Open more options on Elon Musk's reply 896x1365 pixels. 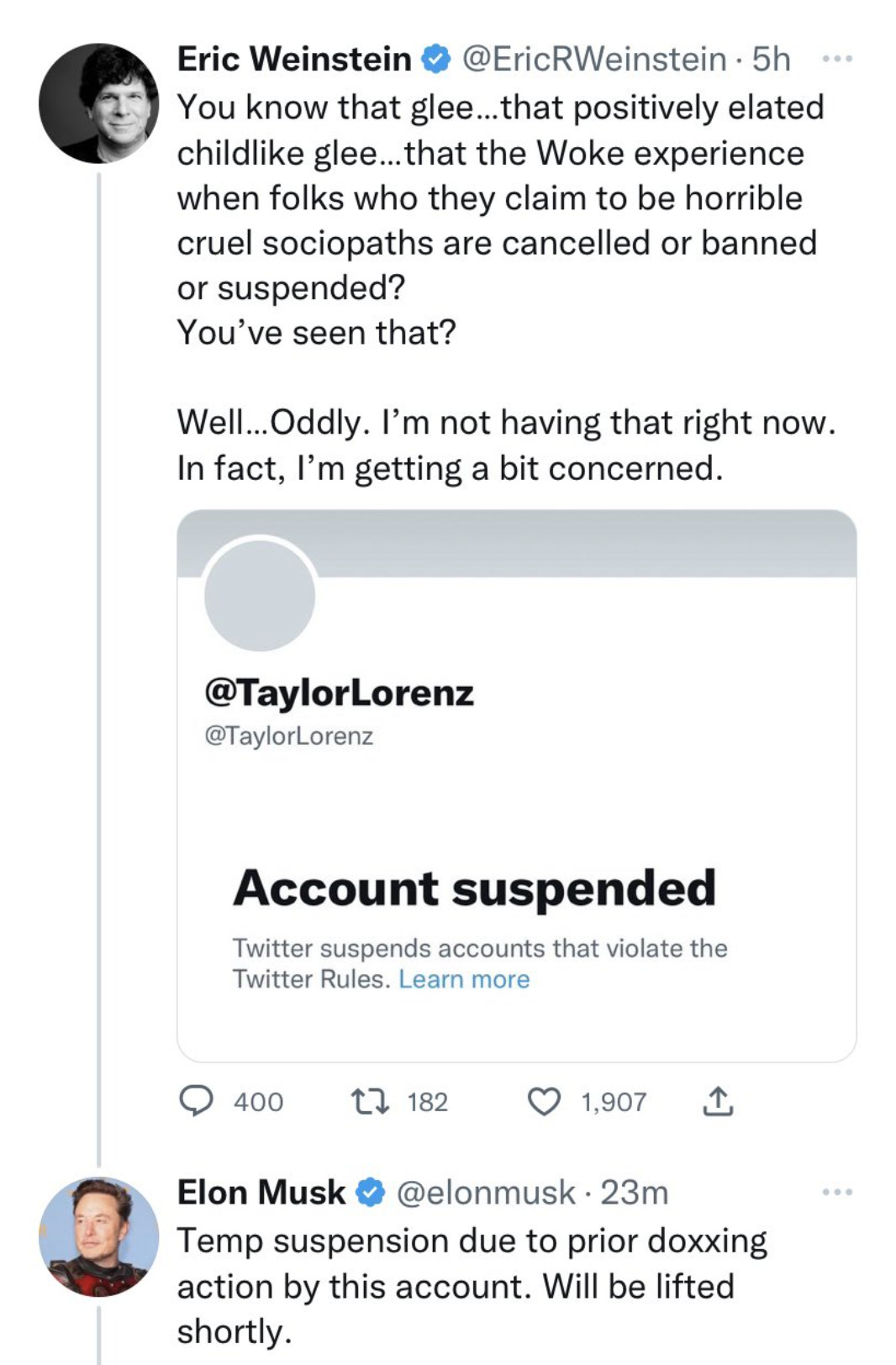coord(836,1192)
